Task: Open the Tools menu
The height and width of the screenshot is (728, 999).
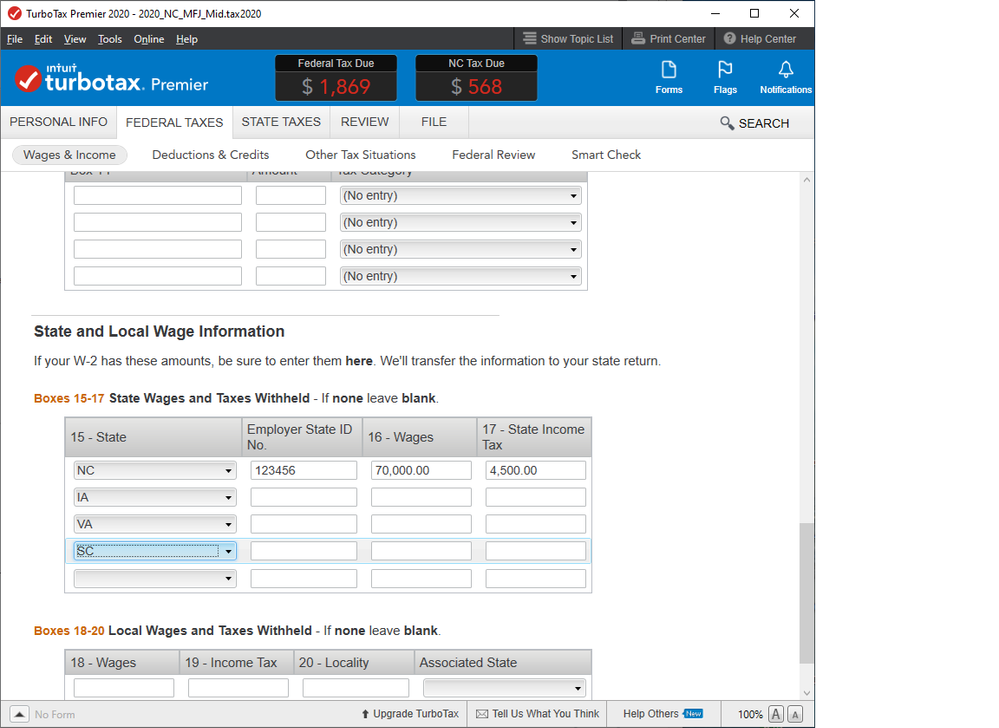Action: tap(110, 39)
